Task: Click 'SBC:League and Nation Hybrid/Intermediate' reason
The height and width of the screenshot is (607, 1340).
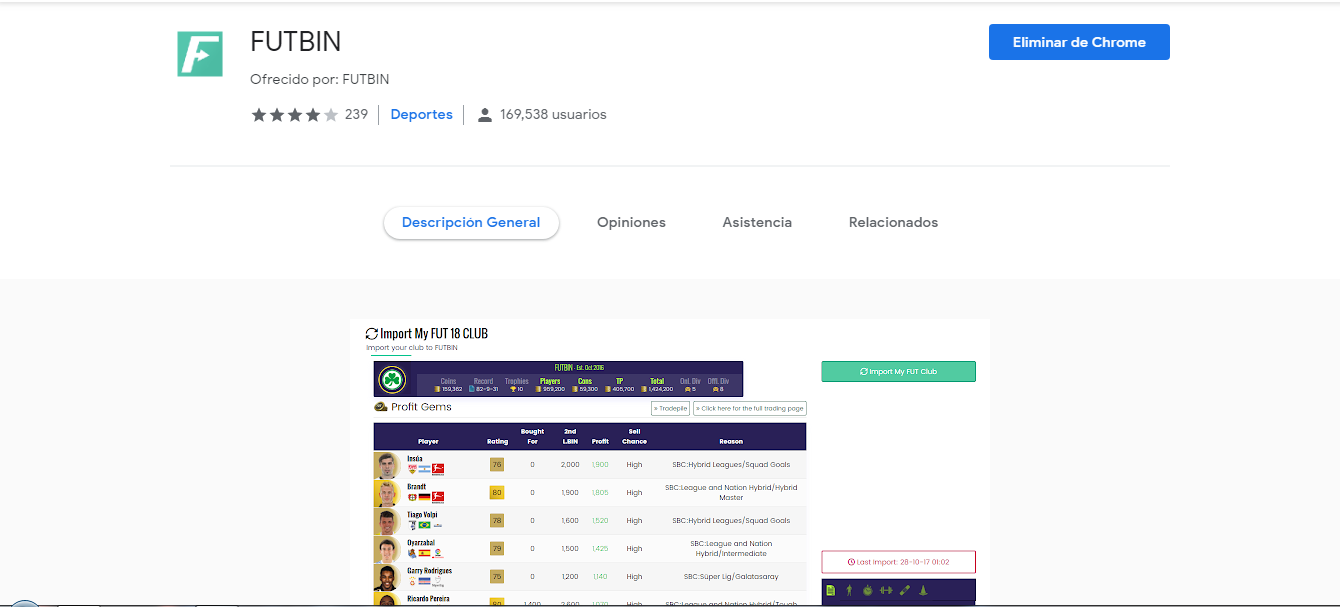Action: (x=731, y=548)
